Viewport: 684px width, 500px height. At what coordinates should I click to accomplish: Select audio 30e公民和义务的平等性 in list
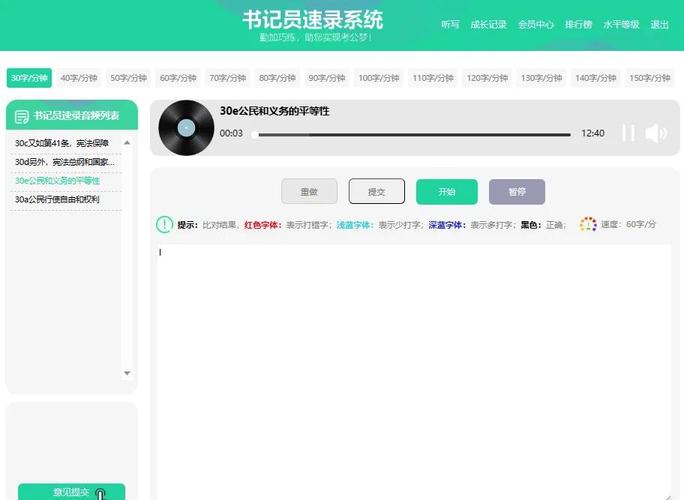[x=58, y=181]
